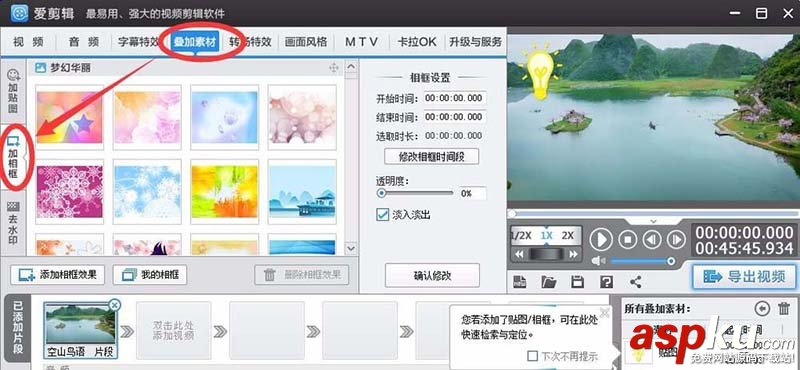
Task: Select the 空山鸟语 clip thumbnail
Action: [x=80, y=329]
